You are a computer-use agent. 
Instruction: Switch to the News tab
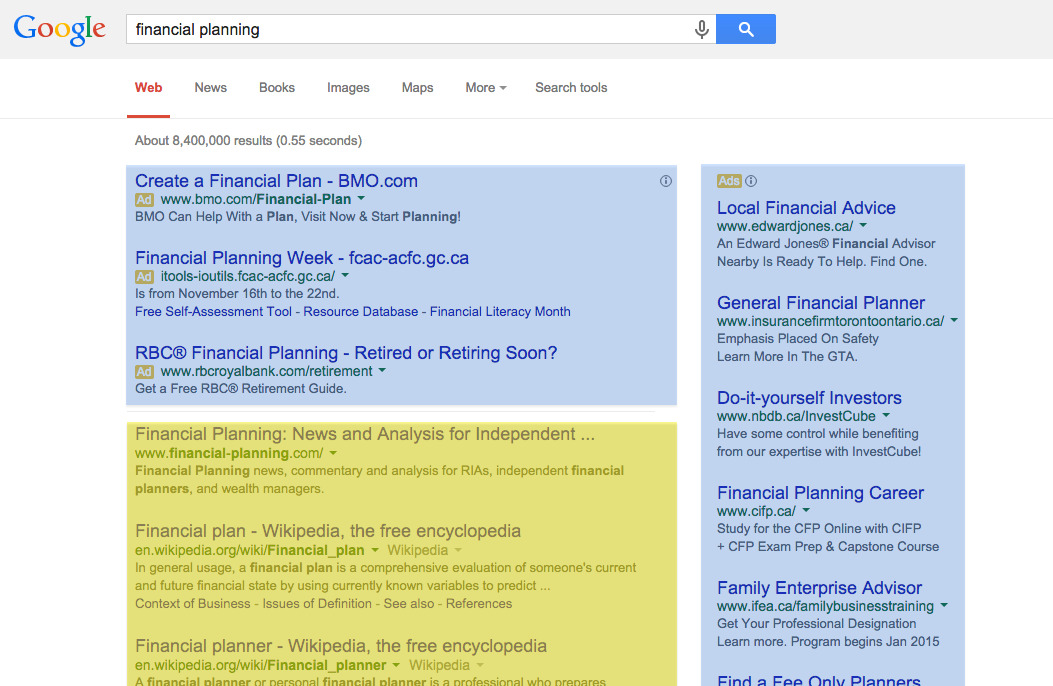211,88
